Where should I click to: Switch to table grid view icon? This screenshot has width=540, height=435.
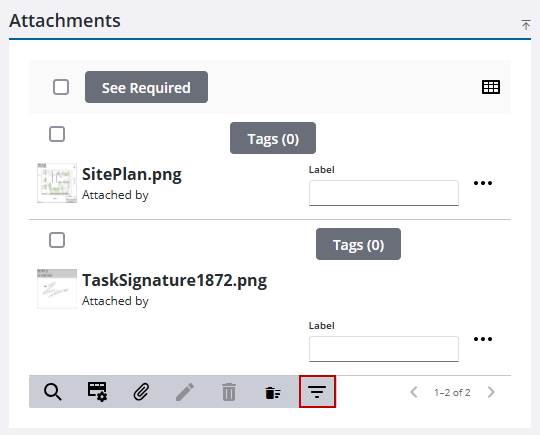491,87
